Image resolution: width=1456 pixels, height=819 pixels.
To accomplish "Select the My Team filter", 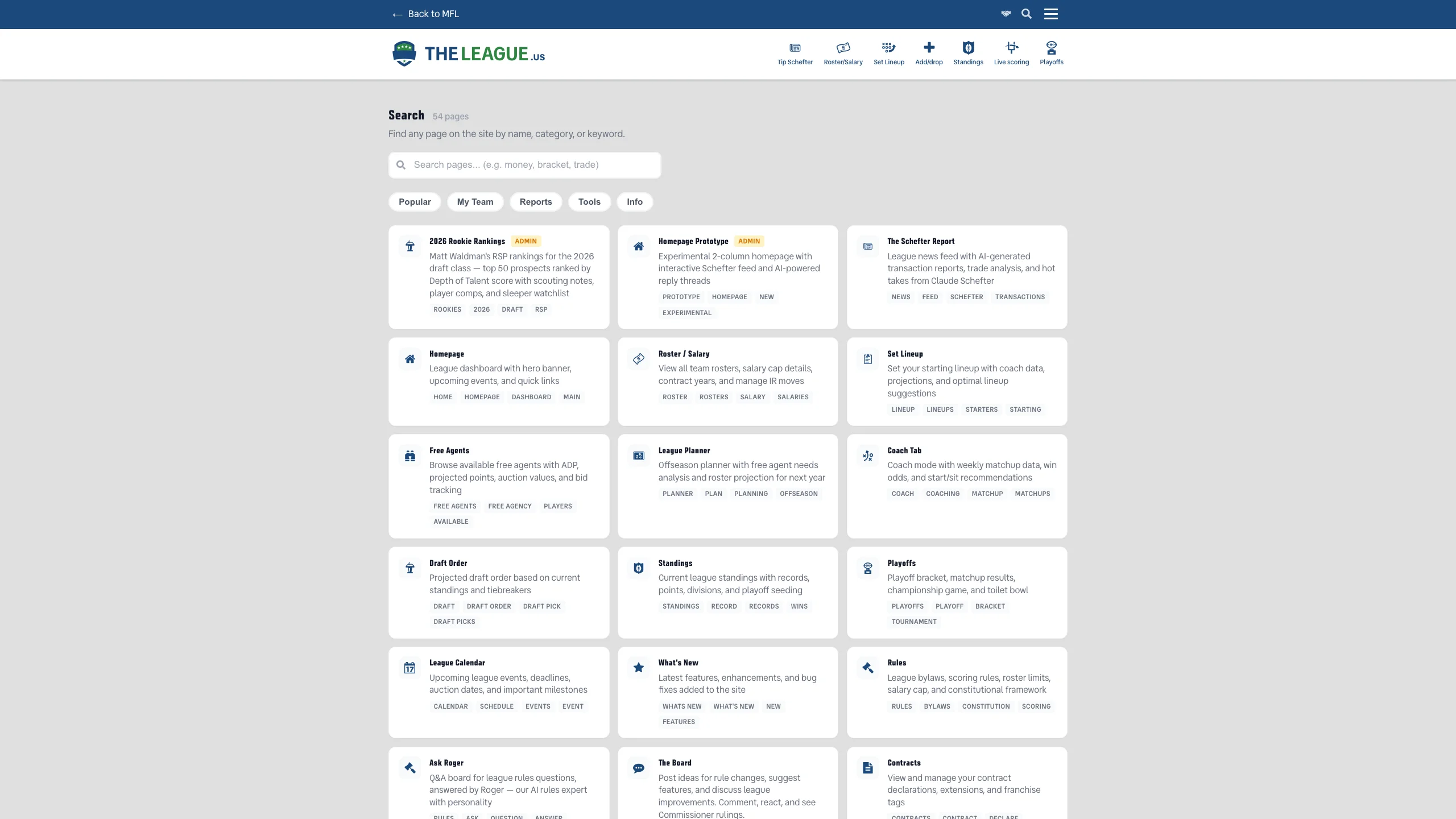I will (x=475, y=202).
